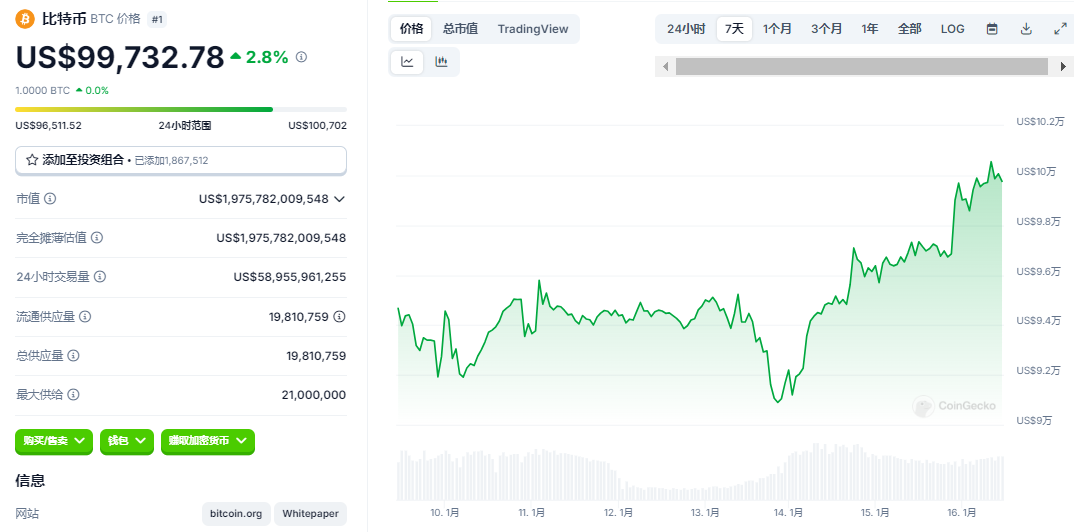1080x532 pixels.
Task: Open the bitcoin.org website link
Action: click(x=236, y=513)
